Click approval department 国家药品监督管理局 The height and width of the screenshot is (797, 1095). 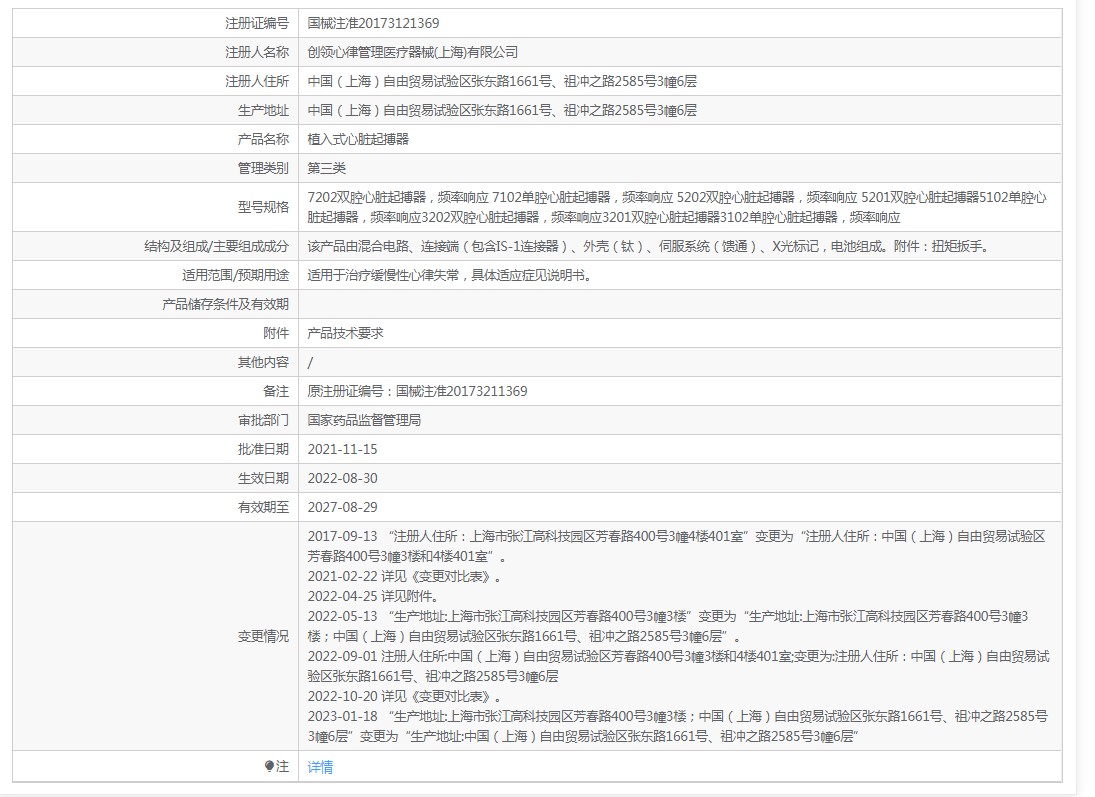point(365,421)
